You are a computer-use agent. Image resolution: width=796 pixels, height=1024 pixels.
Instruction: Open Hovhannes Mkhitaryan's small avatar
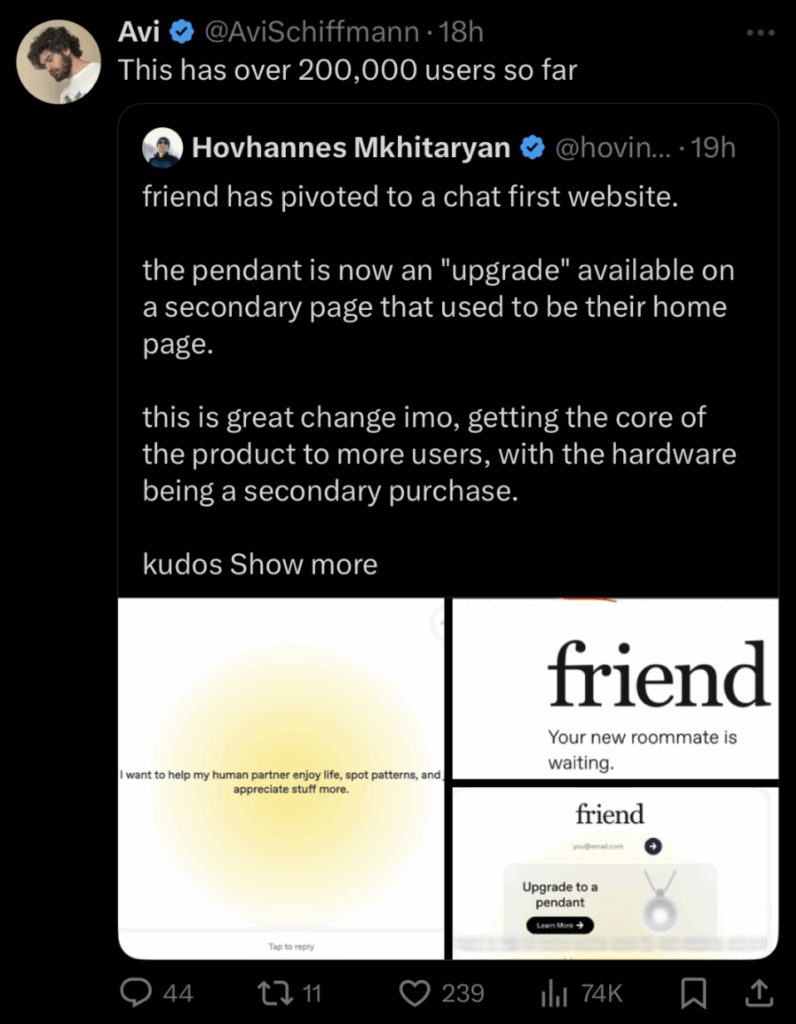click(x=163, y=149)
